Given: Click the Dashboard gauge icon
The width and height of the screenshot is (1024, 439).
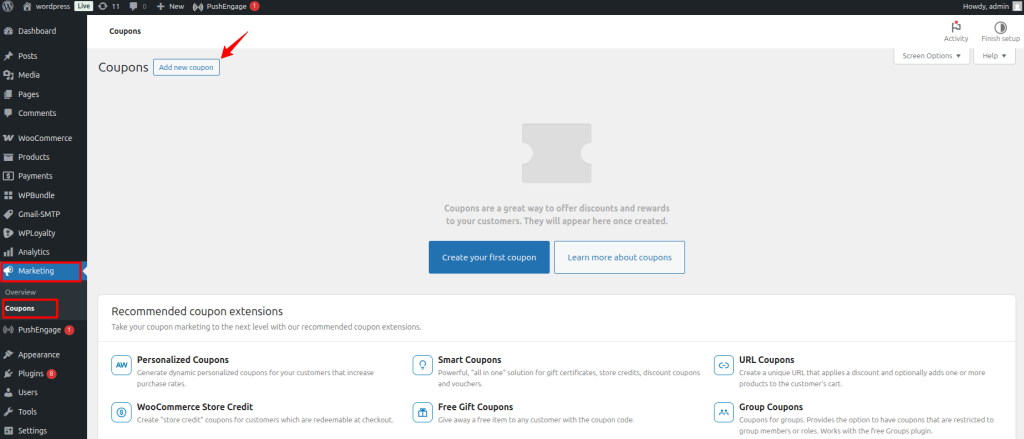Looking at the screenshot, I should click(x=8, y=31).
